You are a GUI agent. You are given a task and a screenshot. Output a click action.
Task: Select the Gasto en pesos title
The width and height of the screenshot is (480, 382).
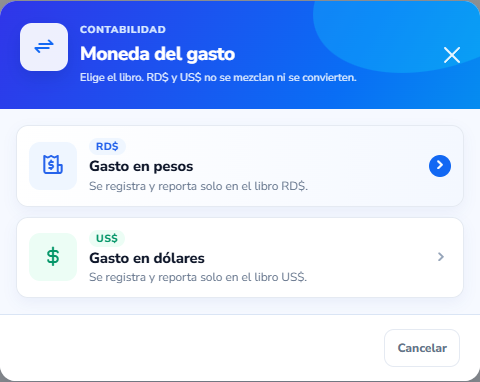(141, 166)
